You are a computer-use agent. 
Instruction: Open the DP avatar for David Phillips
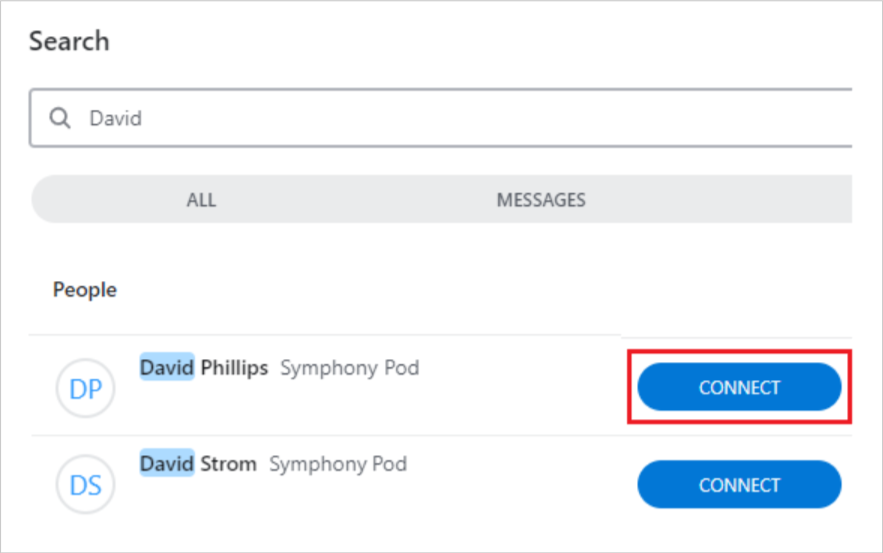[86, 388]
